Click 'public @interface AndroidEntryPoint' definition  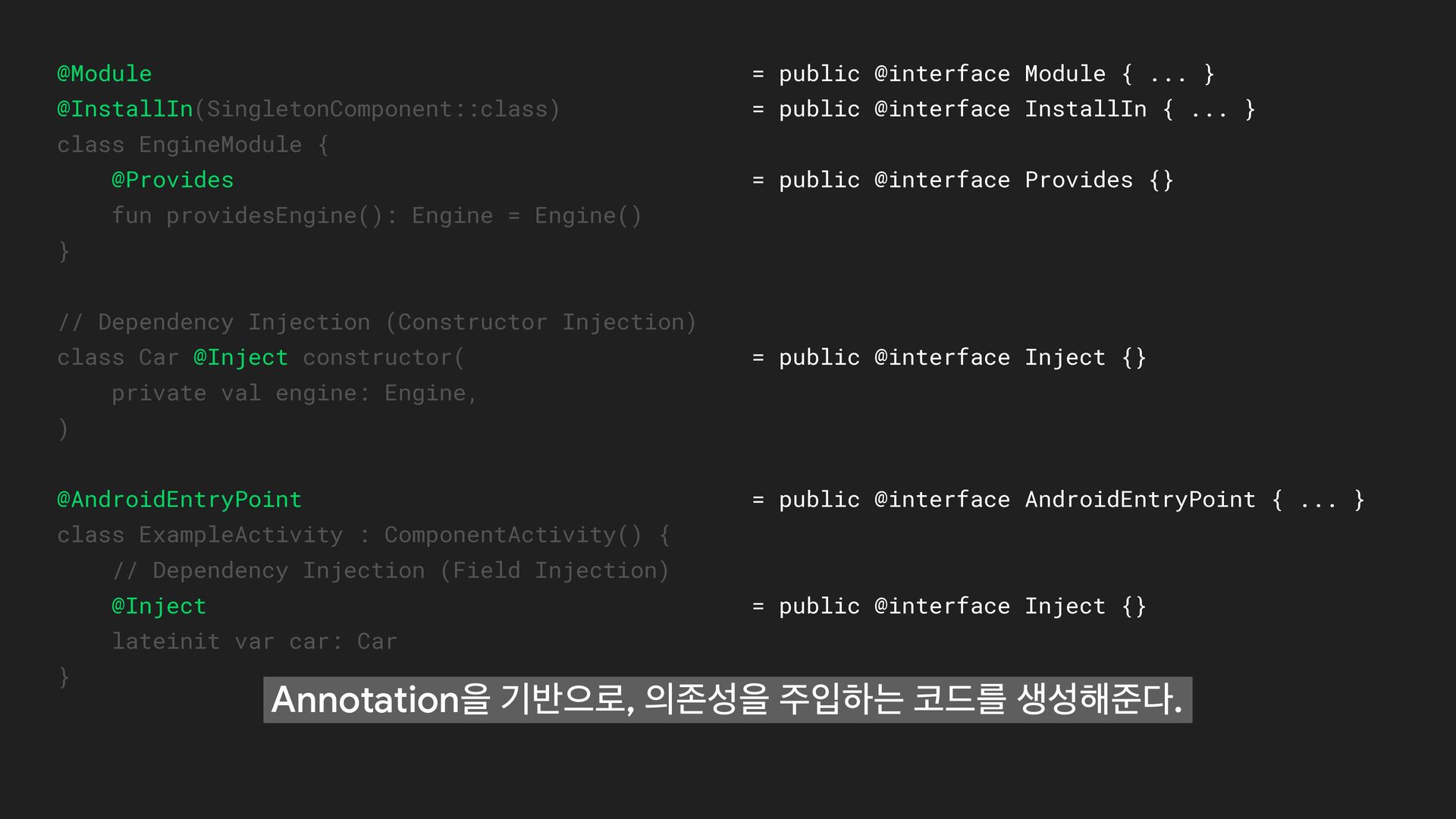click(x=1058, y=499)
